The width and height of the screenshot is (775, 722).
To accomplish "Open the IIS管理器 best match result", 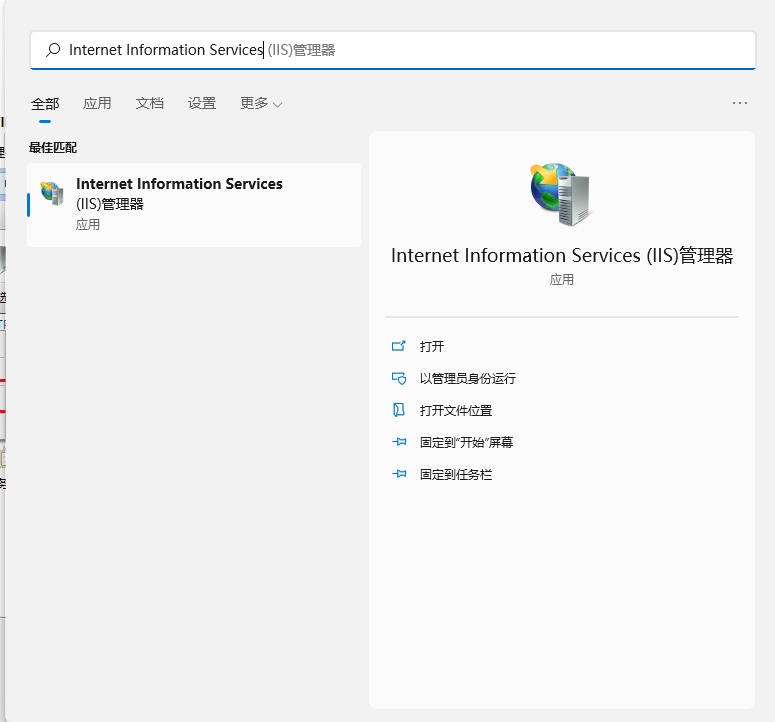I will click(194, 205).
